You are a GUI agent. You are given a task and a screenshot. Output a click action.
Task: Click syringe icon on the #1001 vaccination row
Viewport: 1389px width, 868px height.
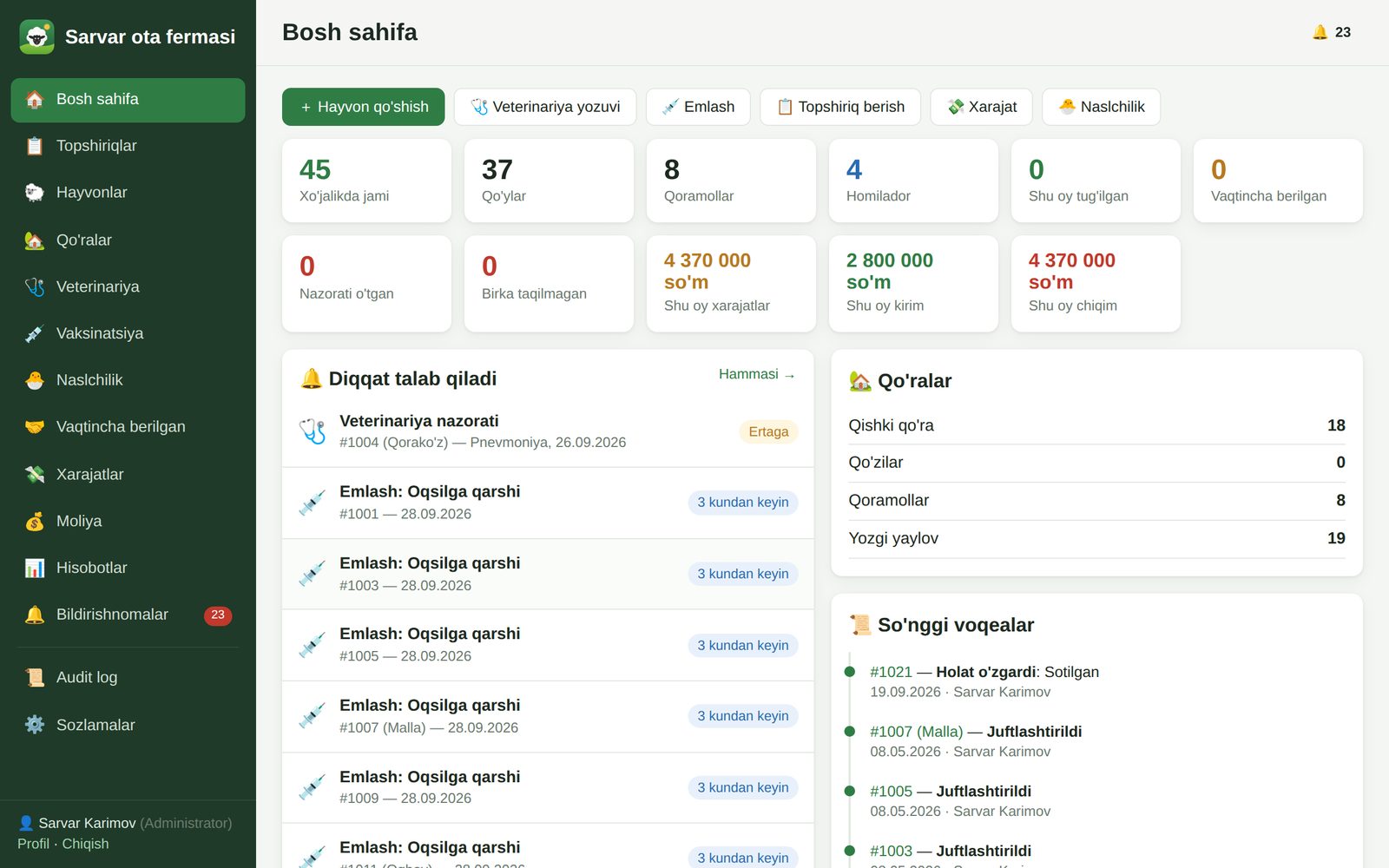coord(313,503)
